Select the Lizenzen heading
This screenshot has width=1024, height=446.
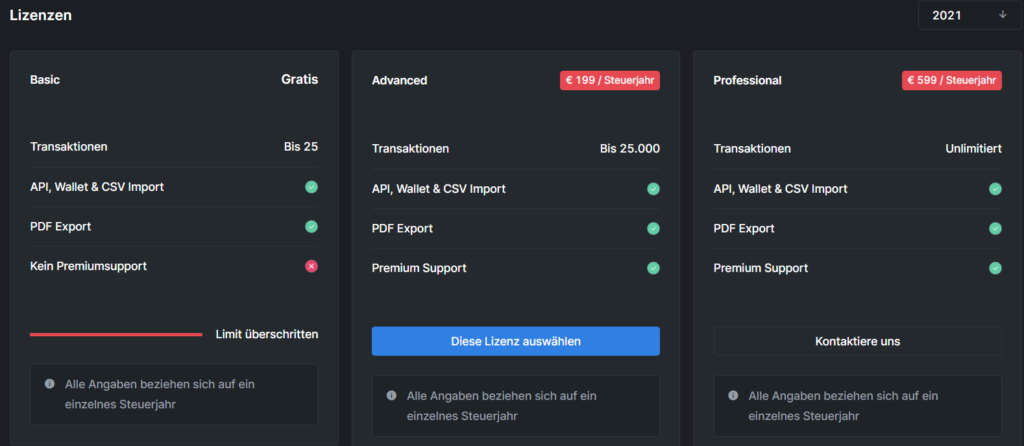click(40, 15)
